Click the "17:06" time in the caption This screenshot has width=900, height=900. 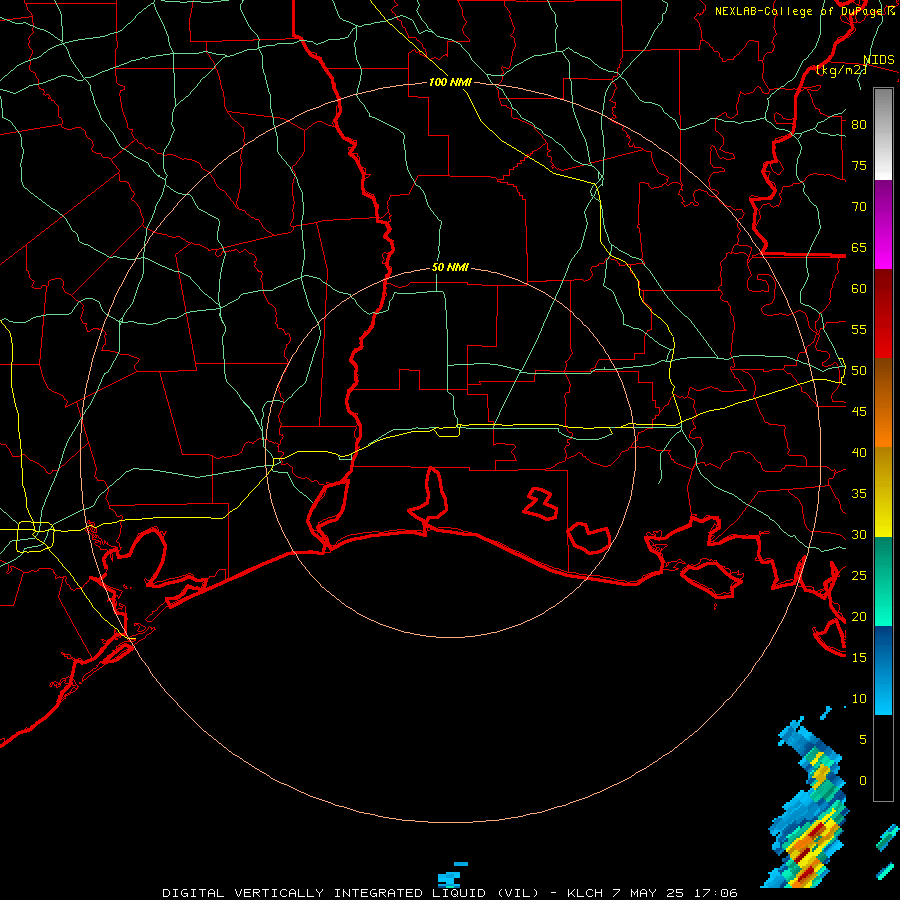pos(717,893)
